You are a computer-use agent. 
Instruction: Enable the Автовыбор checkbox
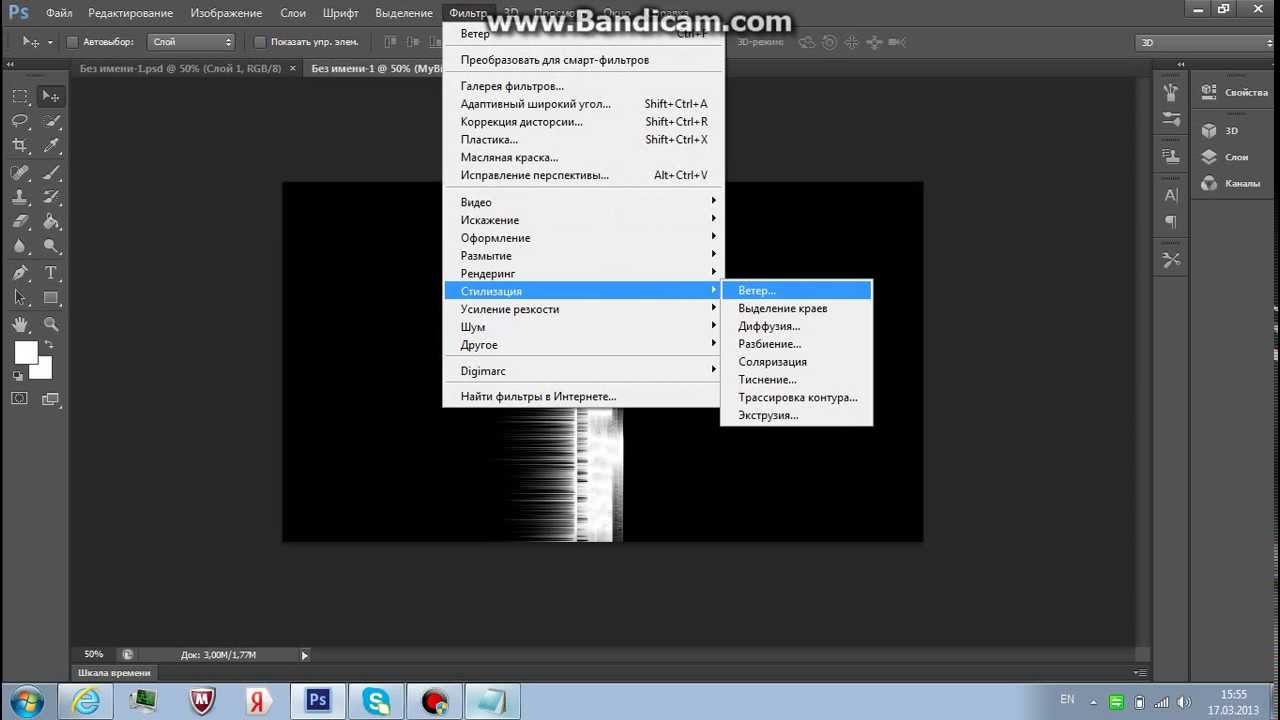[72, 42]
